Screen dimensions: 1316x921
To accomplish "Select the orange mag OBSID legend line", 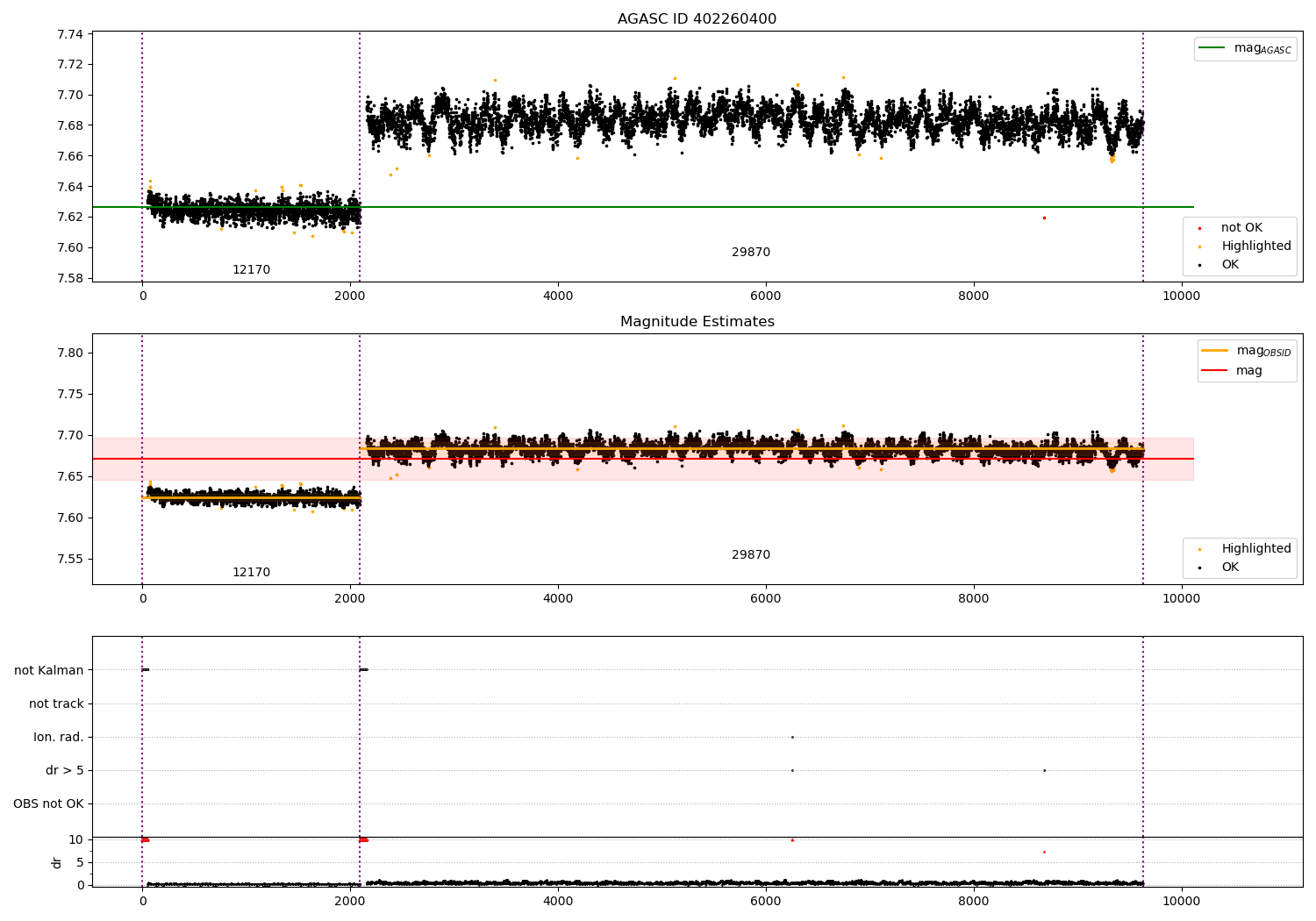I will click(1214, 351).
